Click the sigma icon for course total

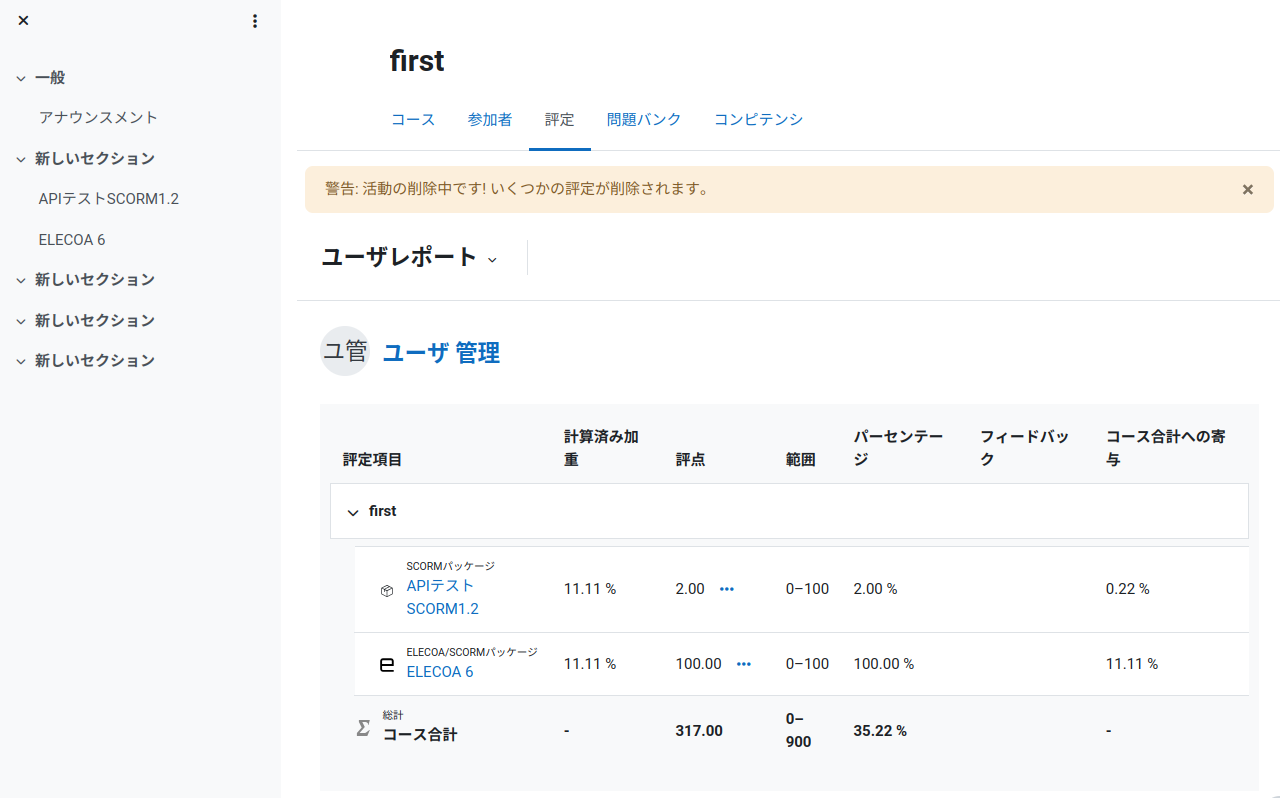(363, 728)
